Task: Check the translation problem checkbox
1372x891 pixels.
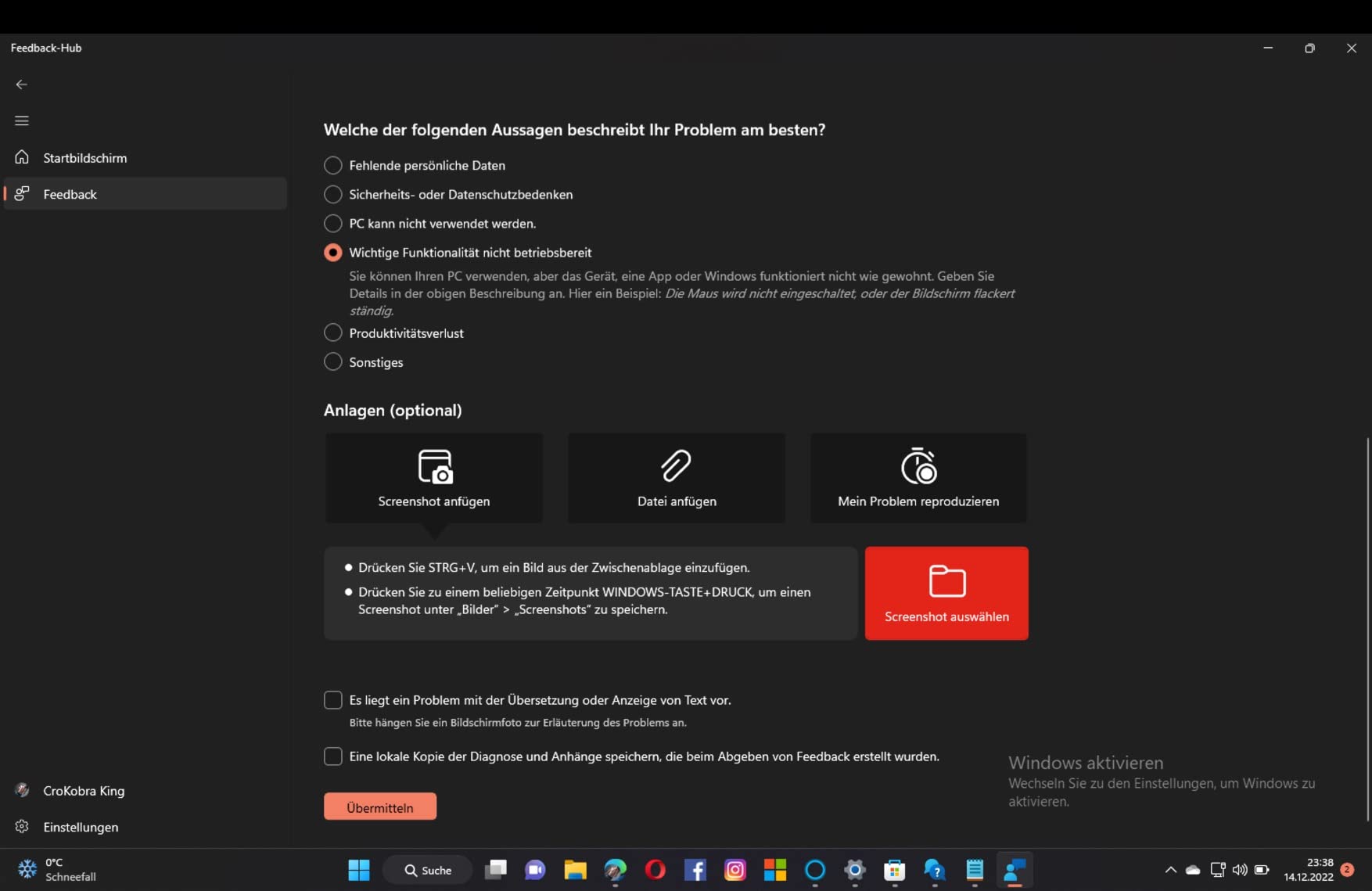Action: tap(333, 699)
